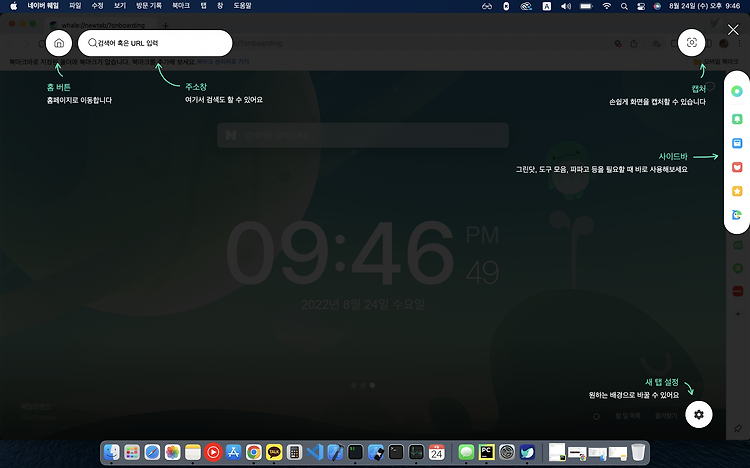Open Calculator from the dock
The image size is (750, 468).
click(x=294, y=452)
